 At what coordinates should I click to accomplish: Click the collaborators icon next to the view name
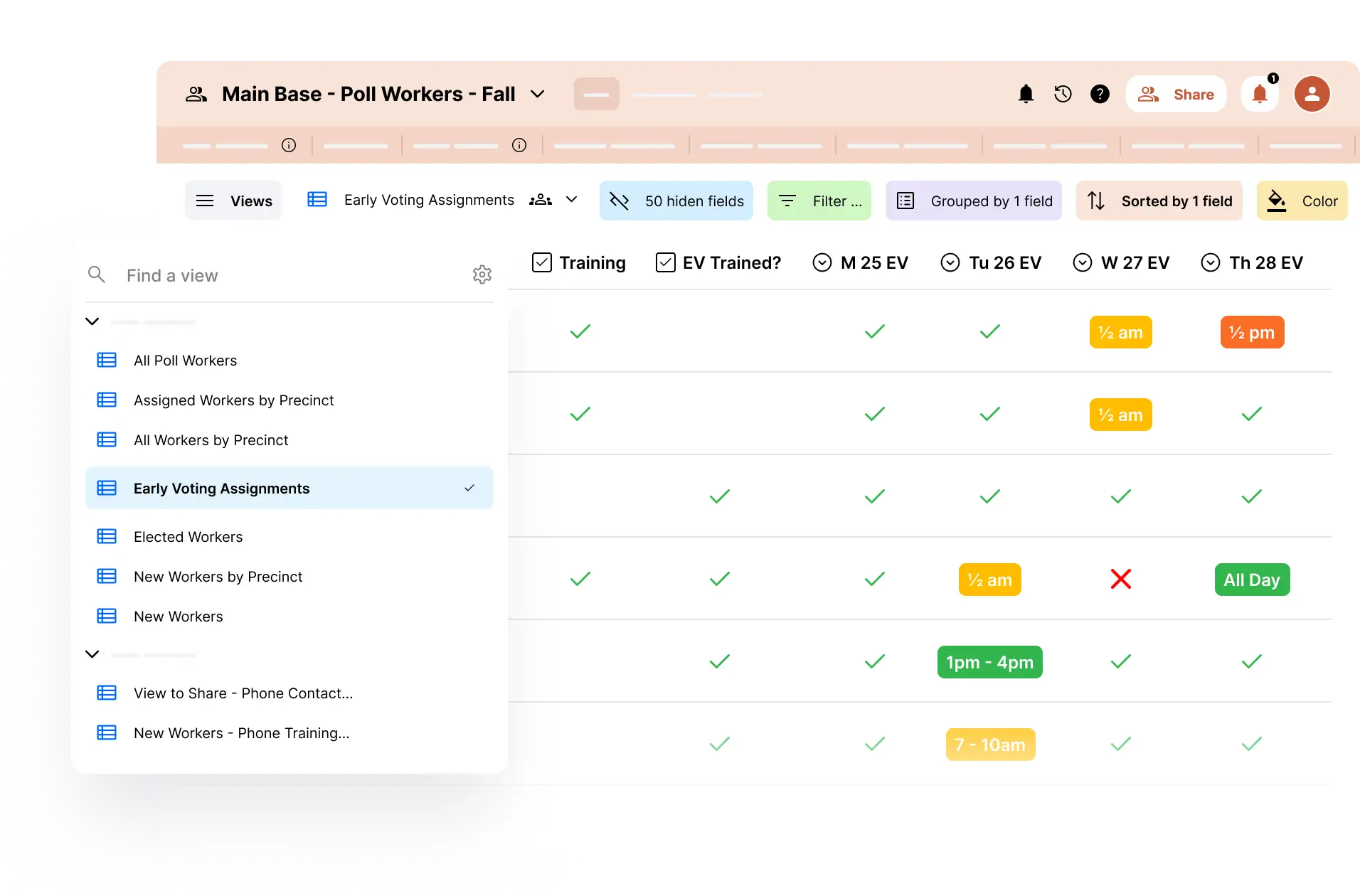pos(542,200)
